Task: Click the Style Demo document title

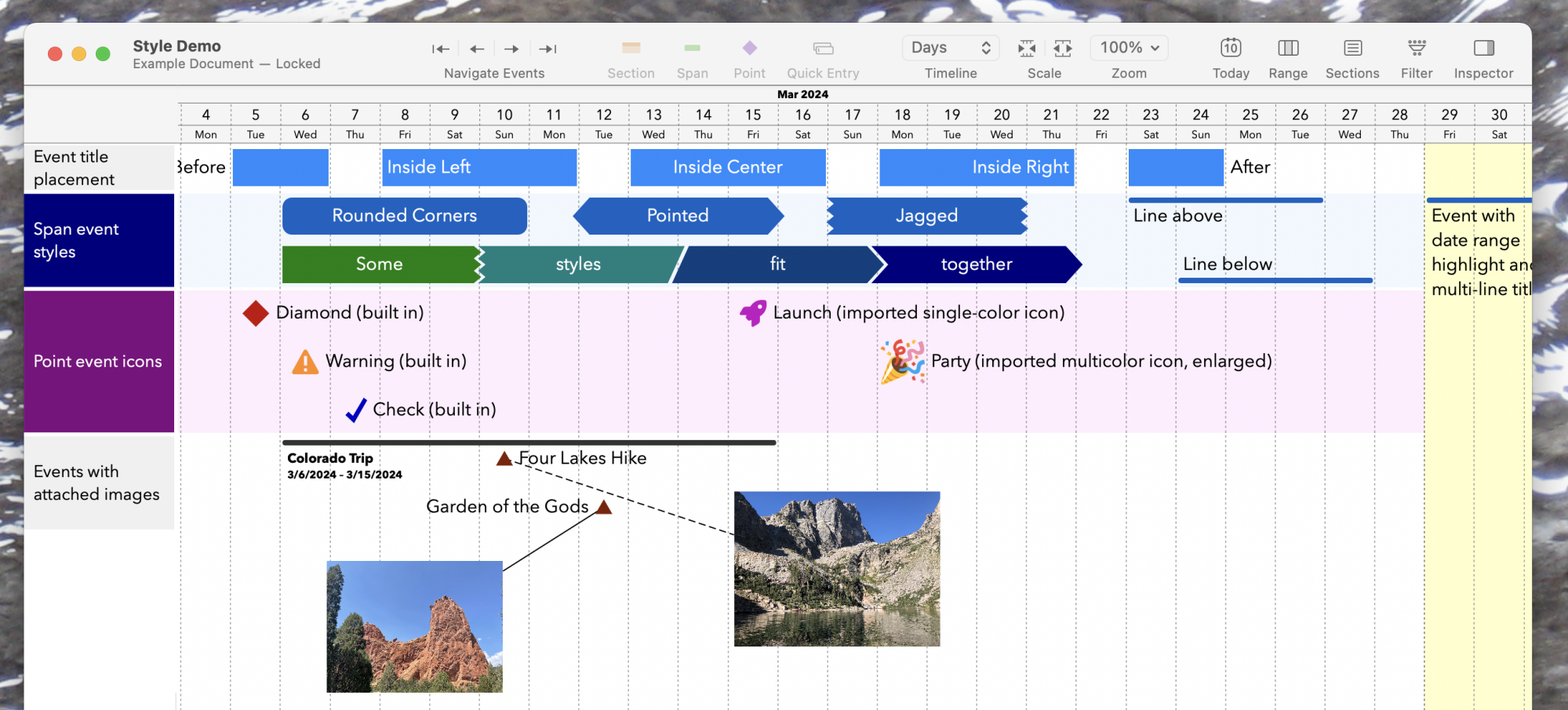Action: (x=176, y=46)
